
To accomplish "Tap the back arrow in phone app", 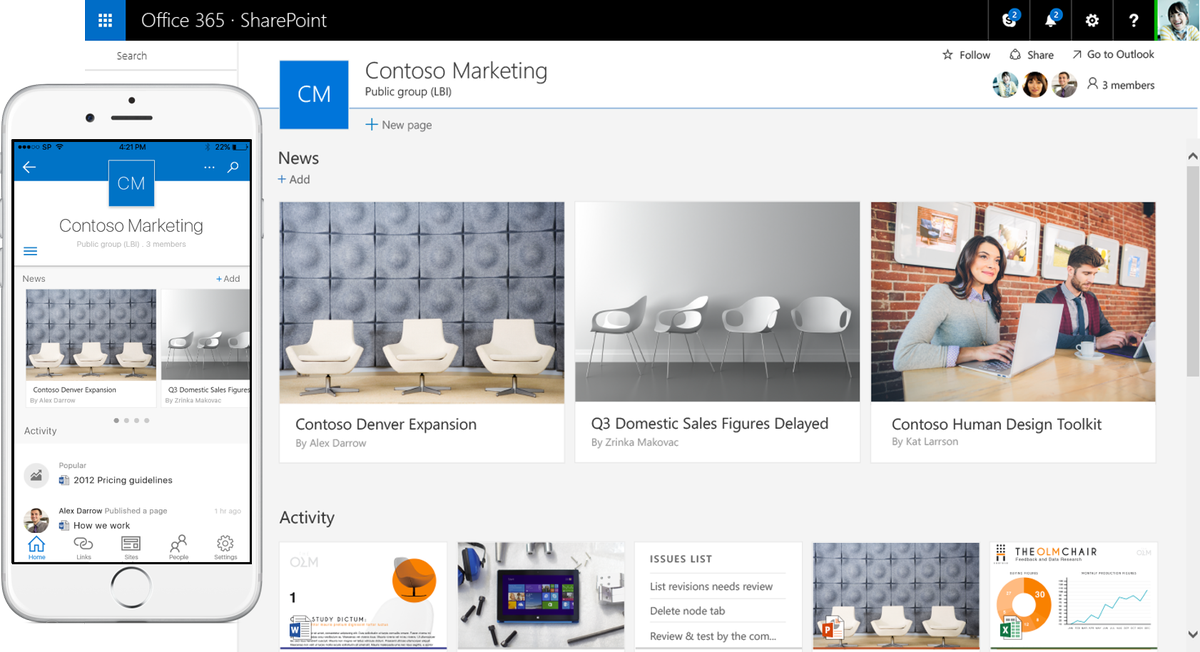I will coord(29,167).
